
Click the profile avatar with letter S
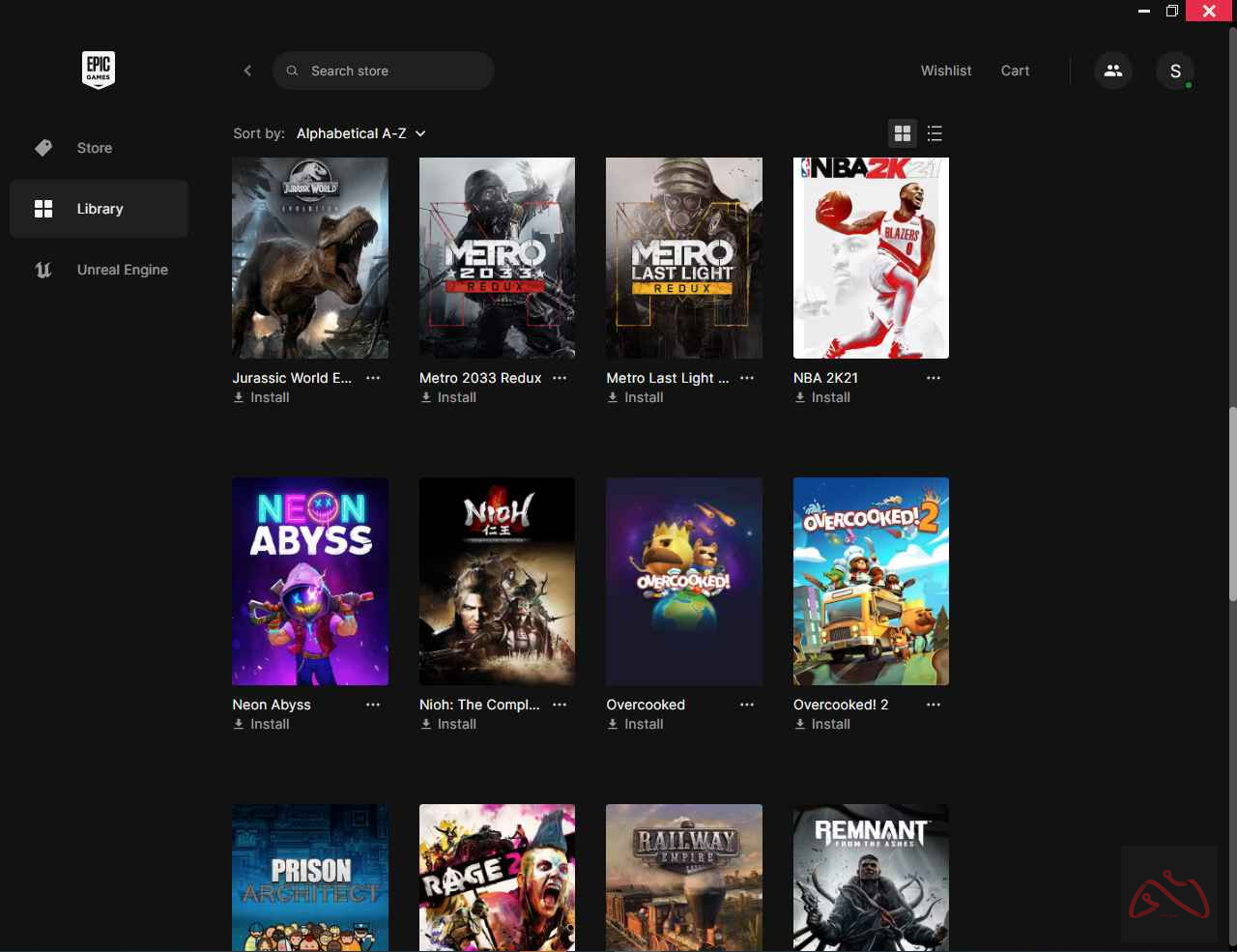(x=1175, y=70)
